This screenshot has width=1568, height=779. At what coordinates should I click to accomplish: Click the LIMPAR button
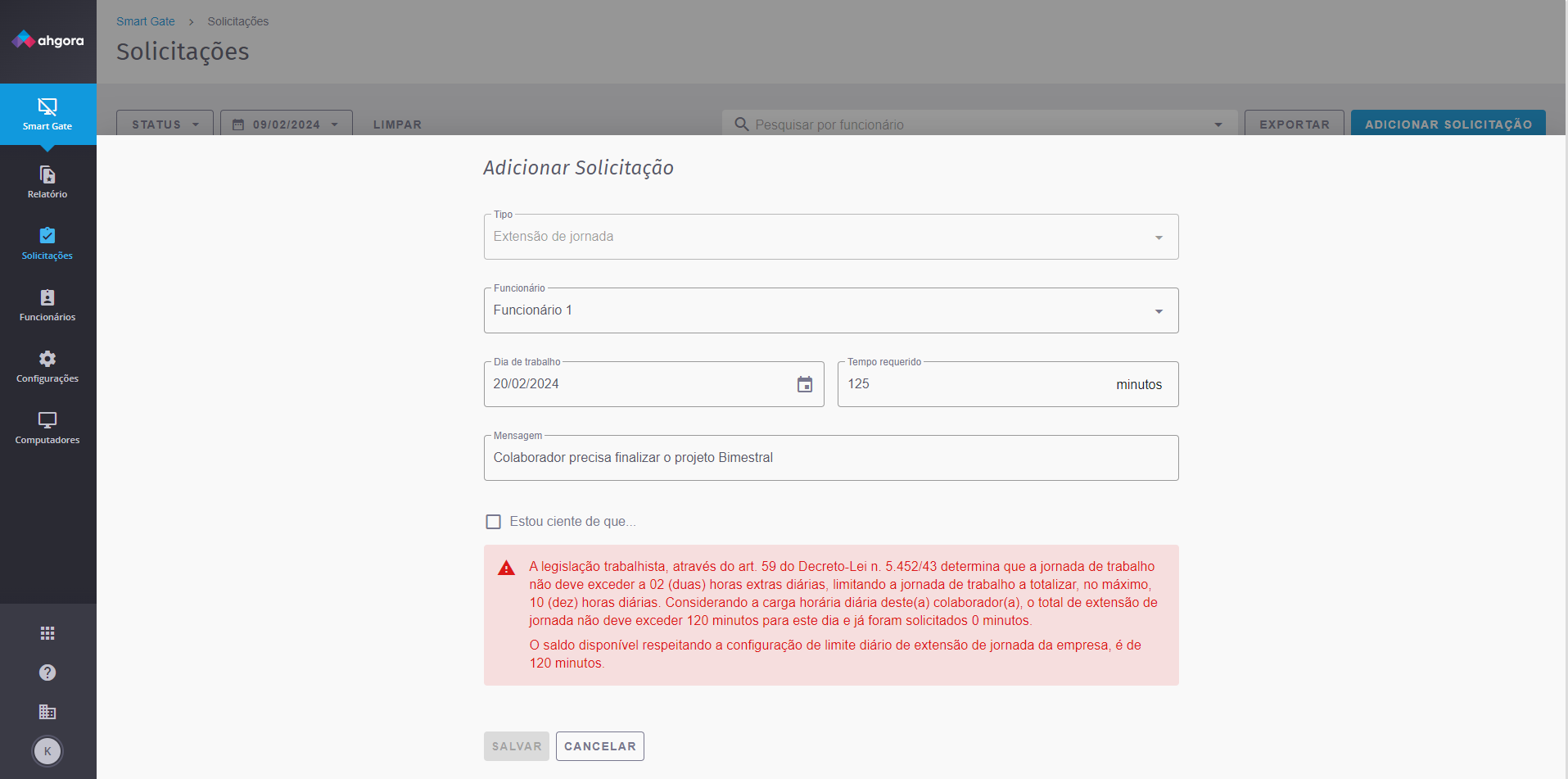[x=397, y=125]
